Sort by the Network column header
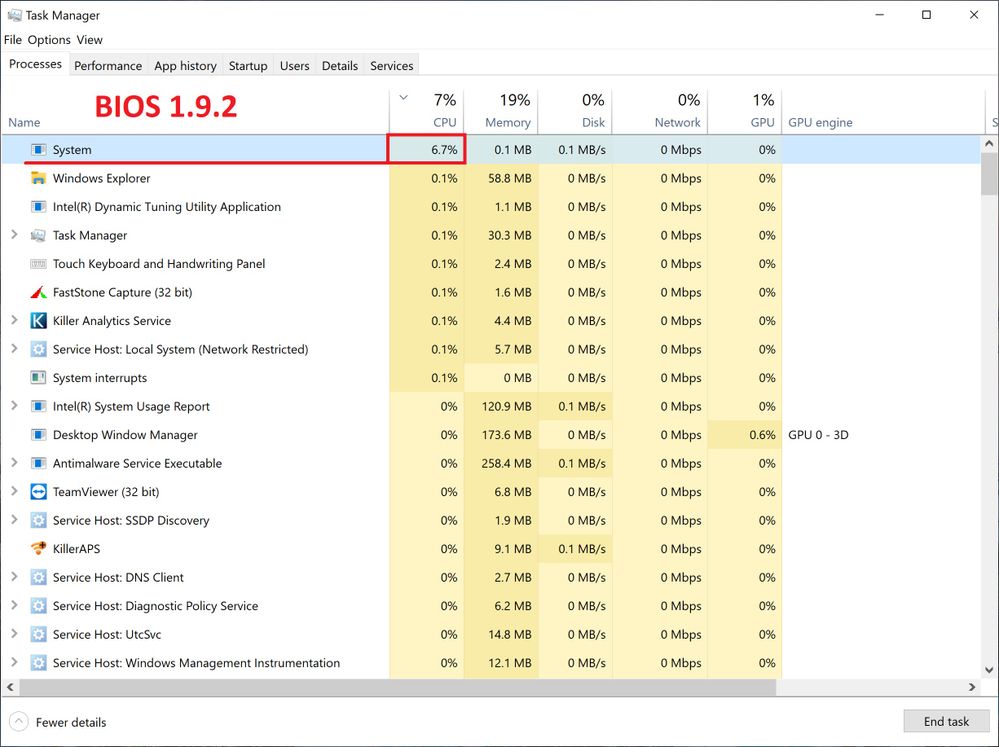 660,111
